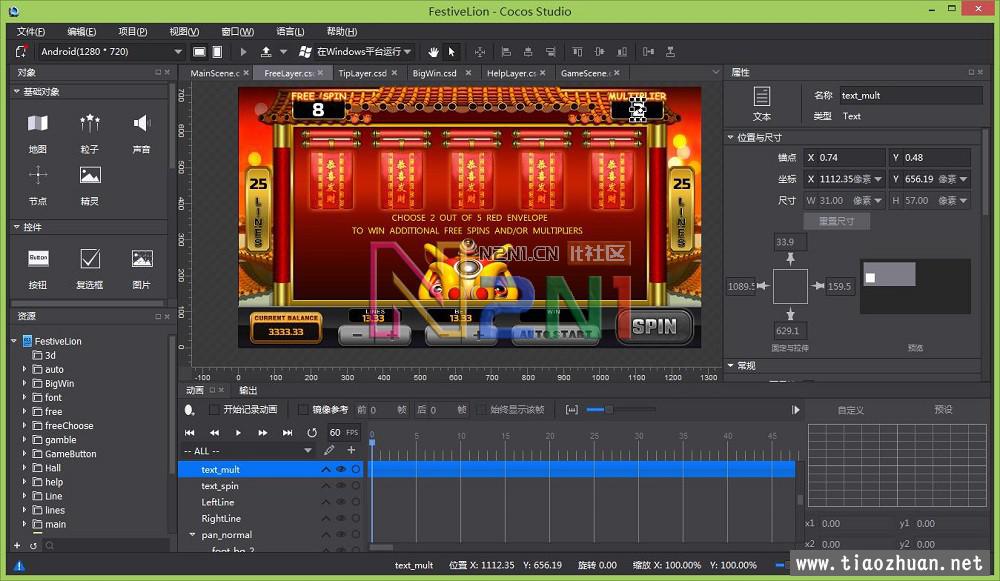Add the Image (图片) widget
1000x581 pixels.
pos(142,269)
